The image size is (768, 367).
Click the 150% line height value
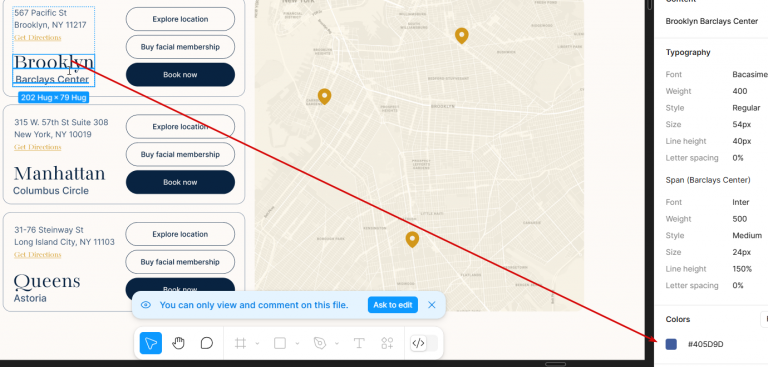(x=742, y=269)
